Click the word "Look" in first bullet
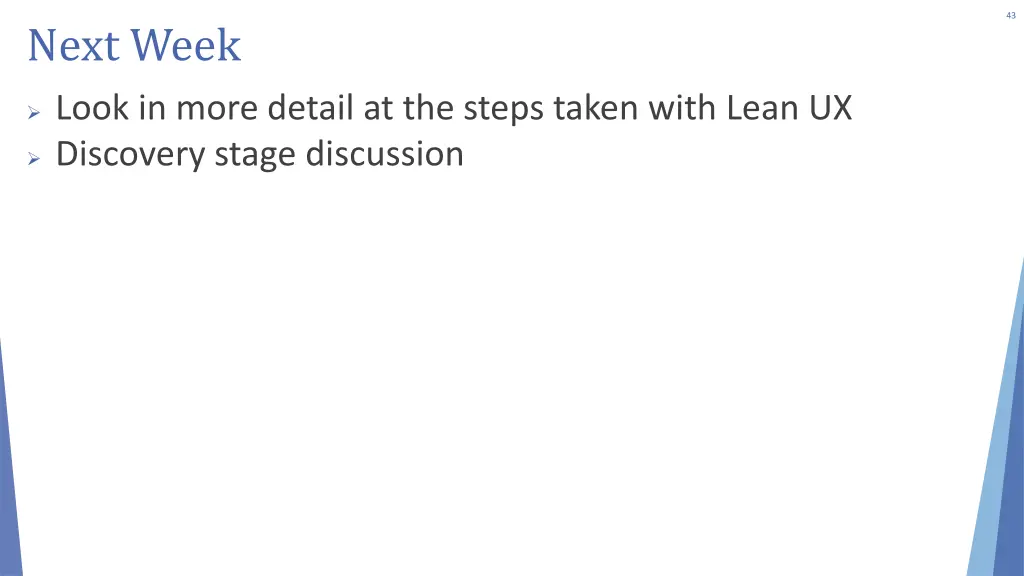The image size is (1024, 576). 92,108
